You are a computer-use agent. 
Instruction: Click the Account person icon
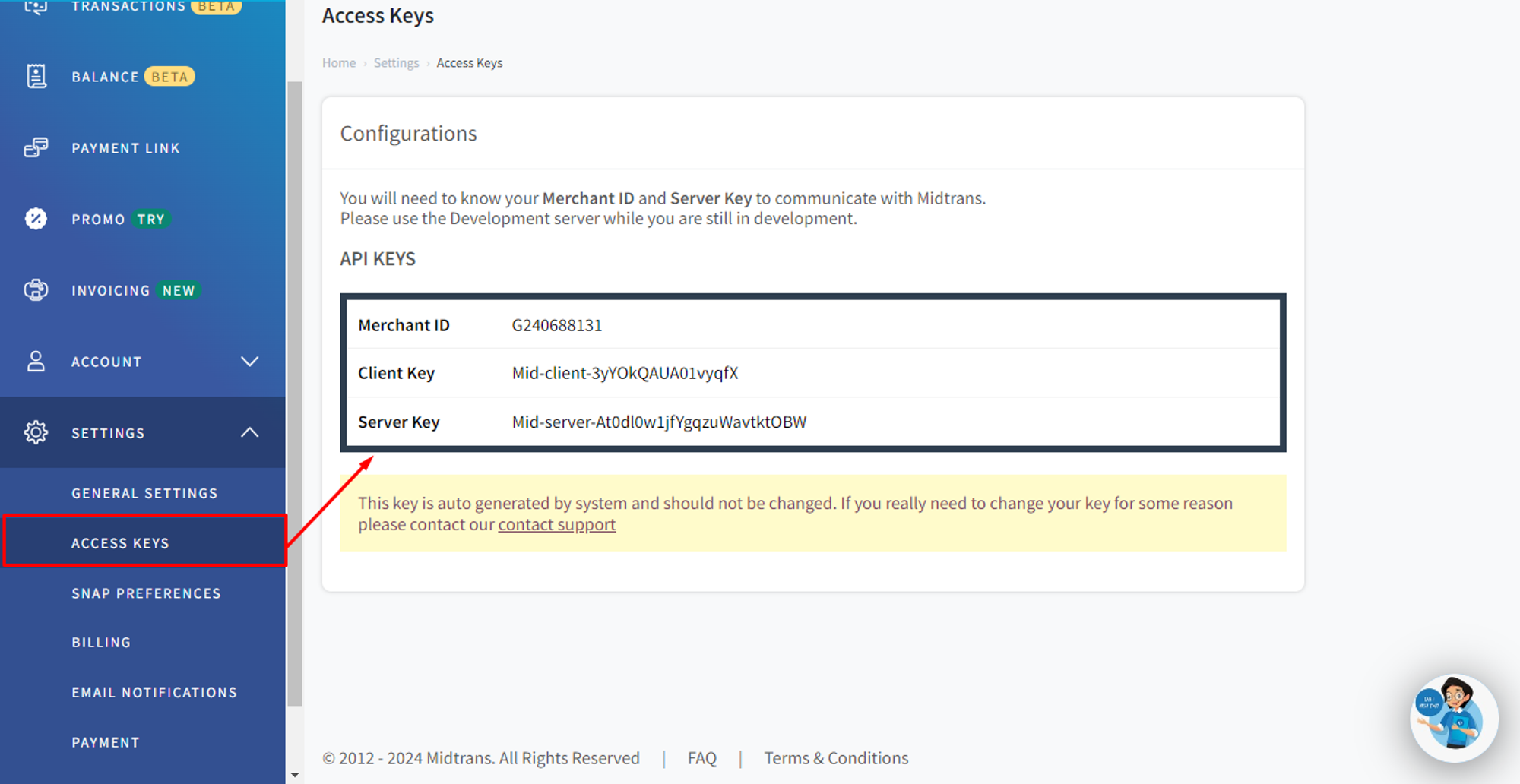36,362
